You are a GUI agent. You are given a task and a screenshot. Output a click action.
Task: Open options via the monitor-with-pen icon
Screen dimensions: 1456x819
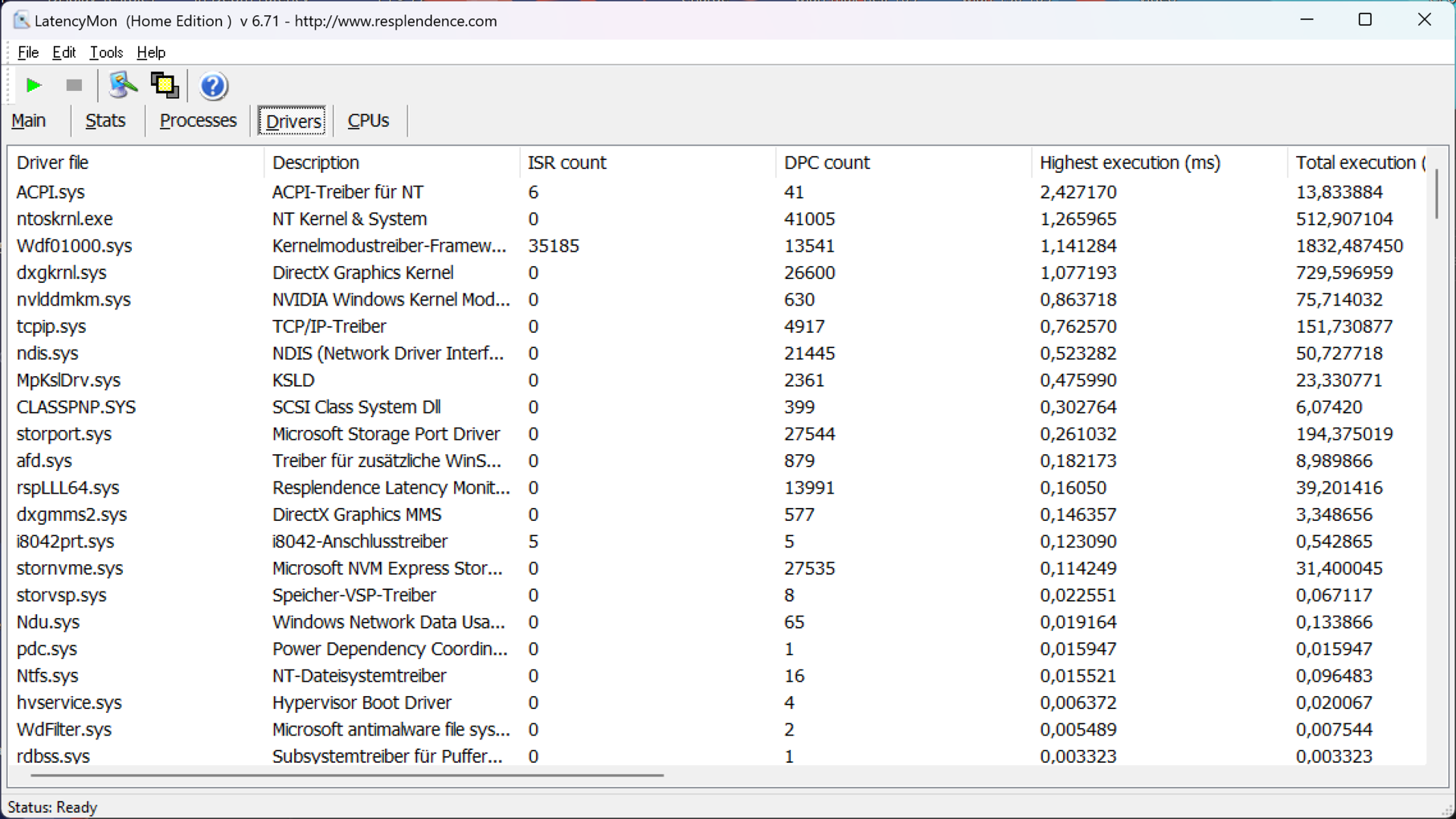coord(123,86)
